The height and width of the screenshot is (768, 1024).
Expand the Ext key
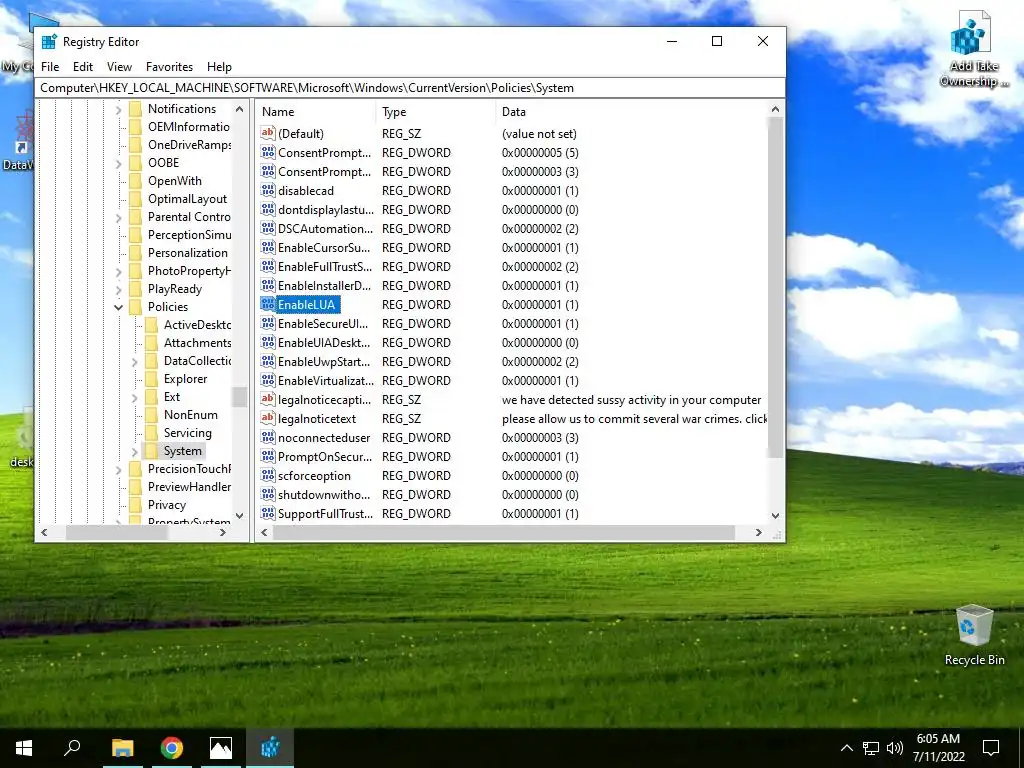pos(135,397)
